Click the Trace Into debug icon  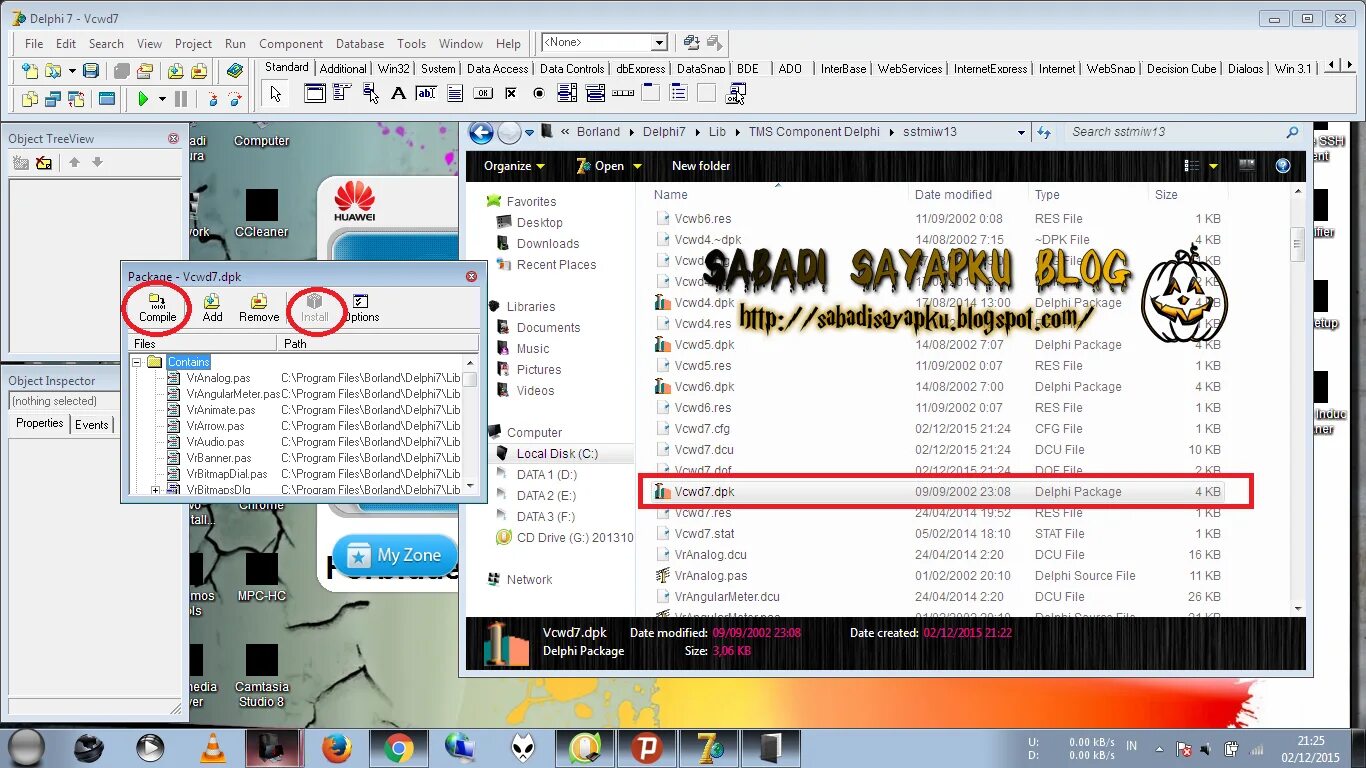(x=212, y=99)
